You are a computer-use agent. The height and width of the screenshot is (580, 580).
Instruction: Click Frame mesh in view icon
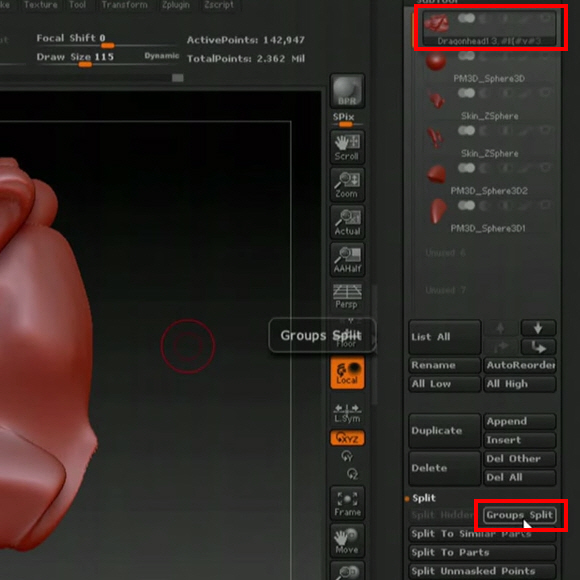click(347, 503)
